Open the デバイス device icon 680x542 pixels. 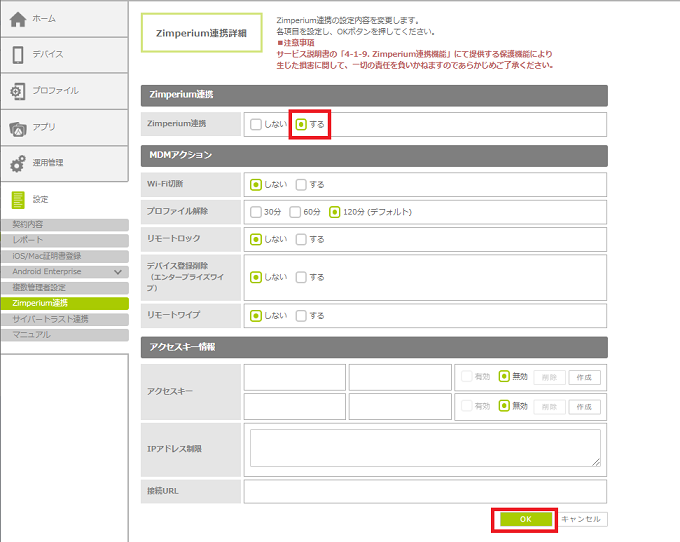pos(18,55)
